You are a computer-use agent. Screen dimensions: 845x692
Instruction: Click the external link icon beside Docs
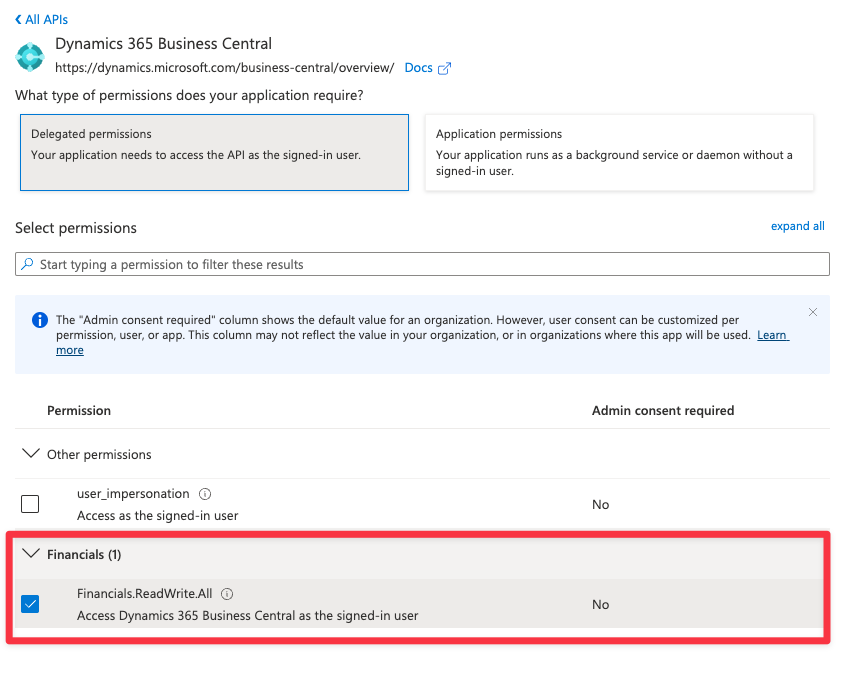click(x=445, y=68)
